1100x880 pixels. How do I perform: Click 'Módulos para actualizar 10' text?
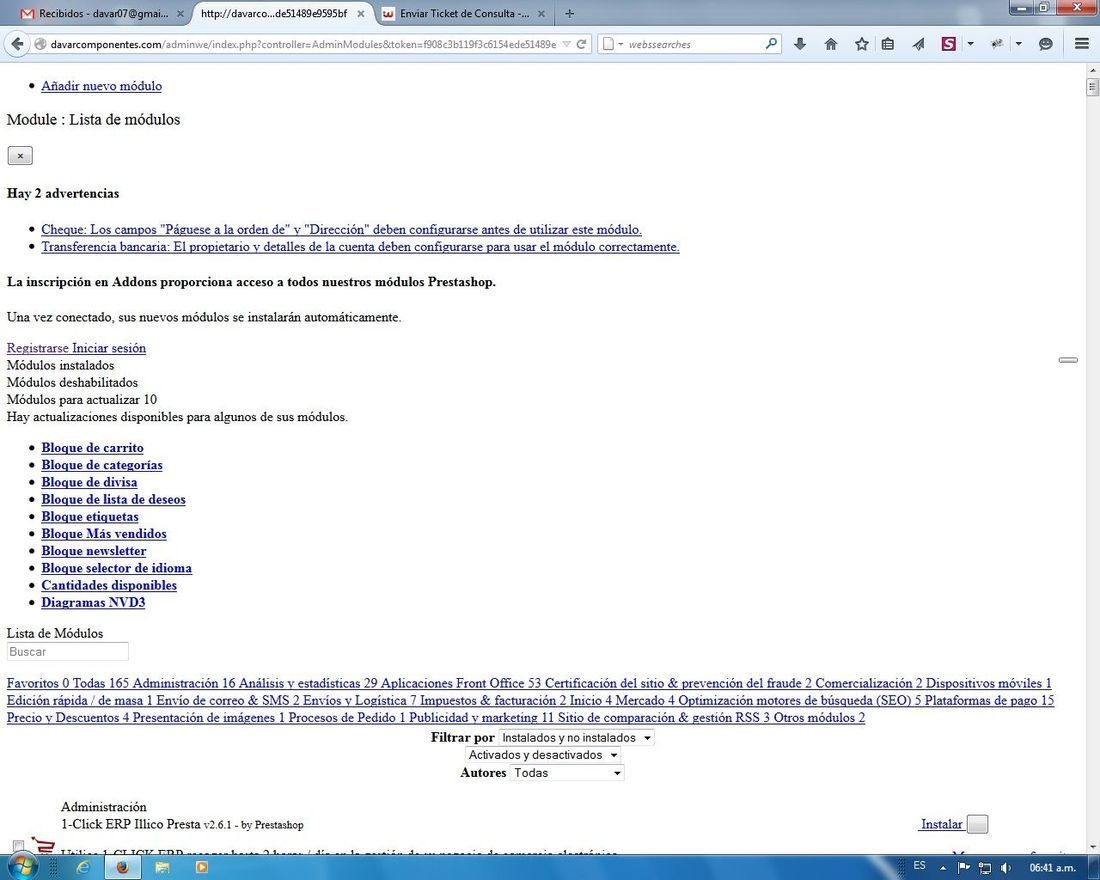click(x=81, y=400)
